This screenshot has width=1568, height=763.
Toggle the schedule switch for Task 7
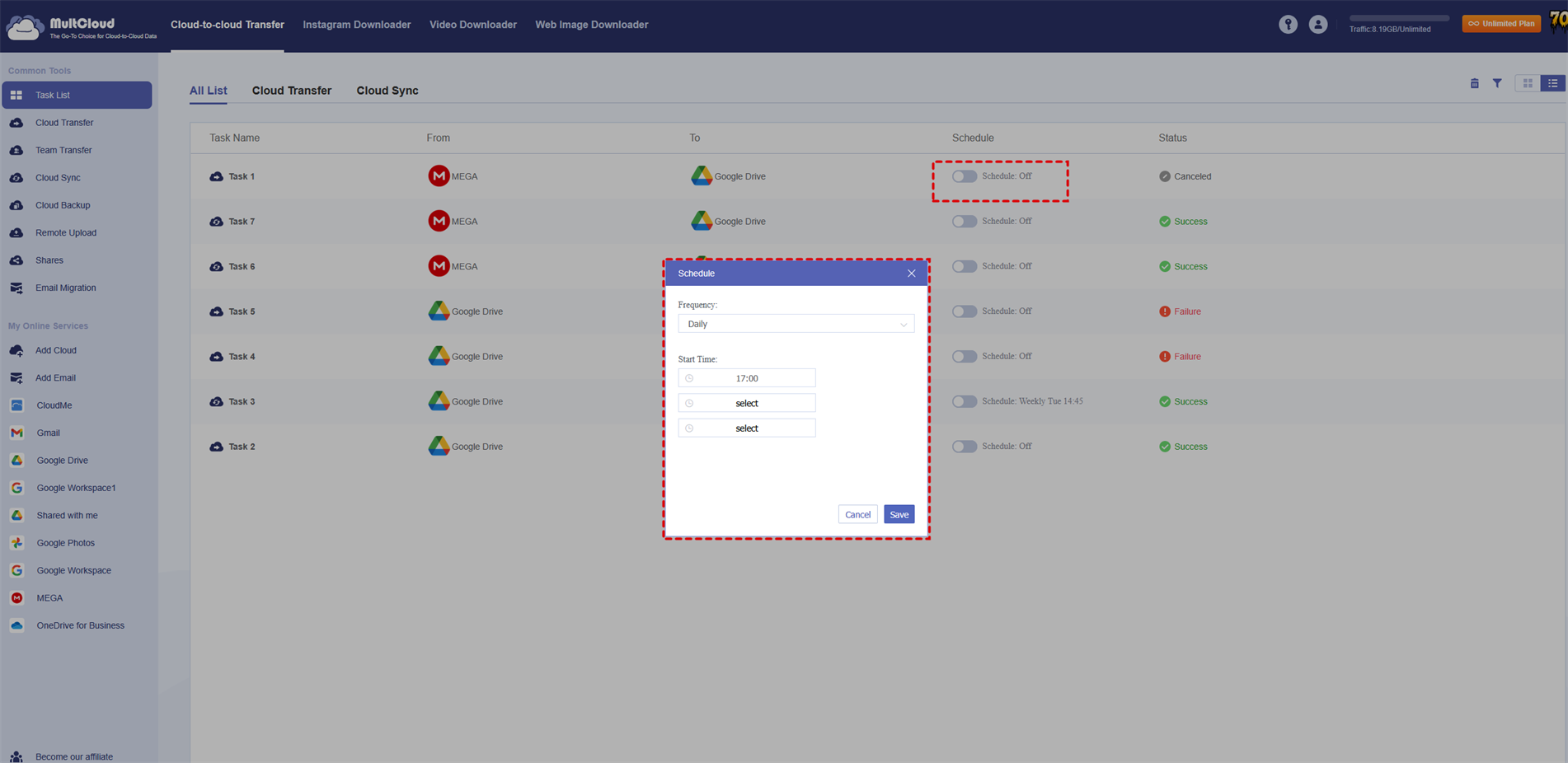965,222
